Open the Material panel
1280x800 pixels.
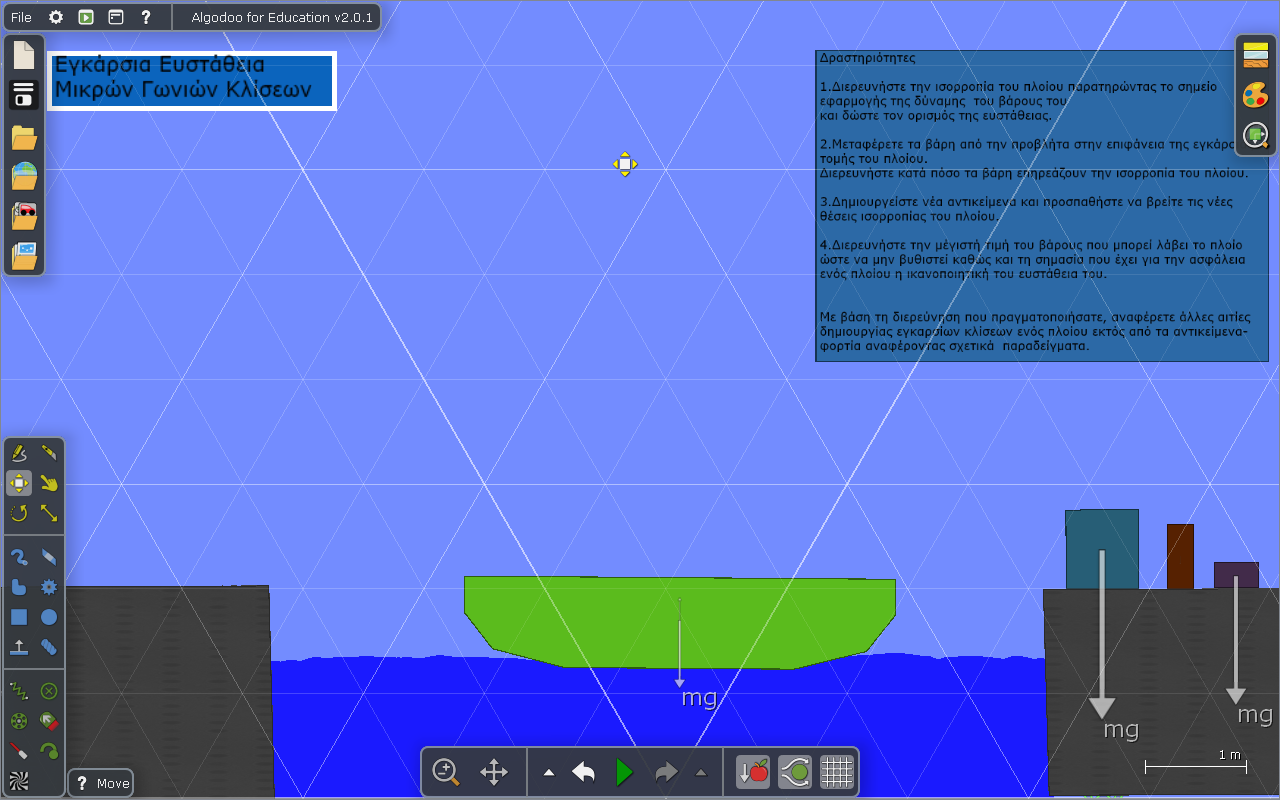(1256, 55)
